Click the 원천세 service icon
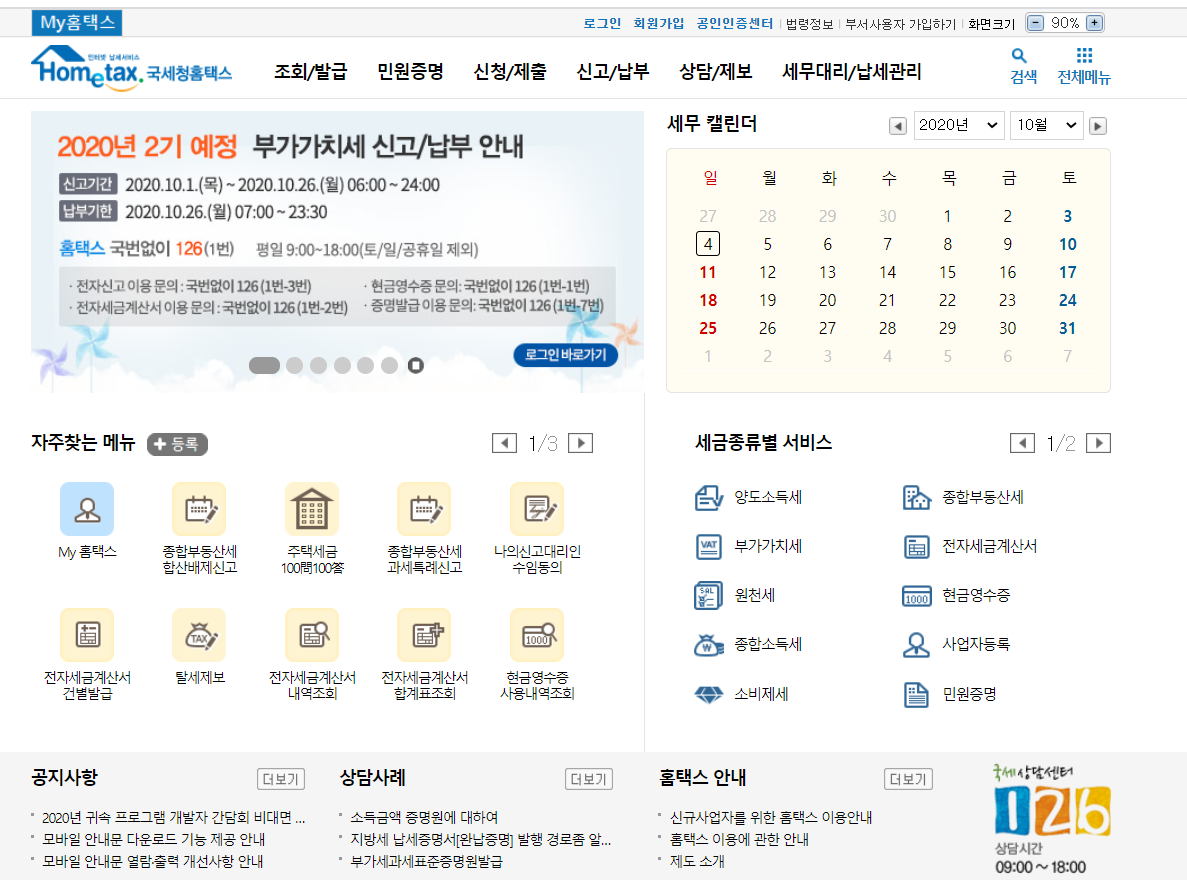The width and height of the screenshot is (1187, 880). click(709, 595)
